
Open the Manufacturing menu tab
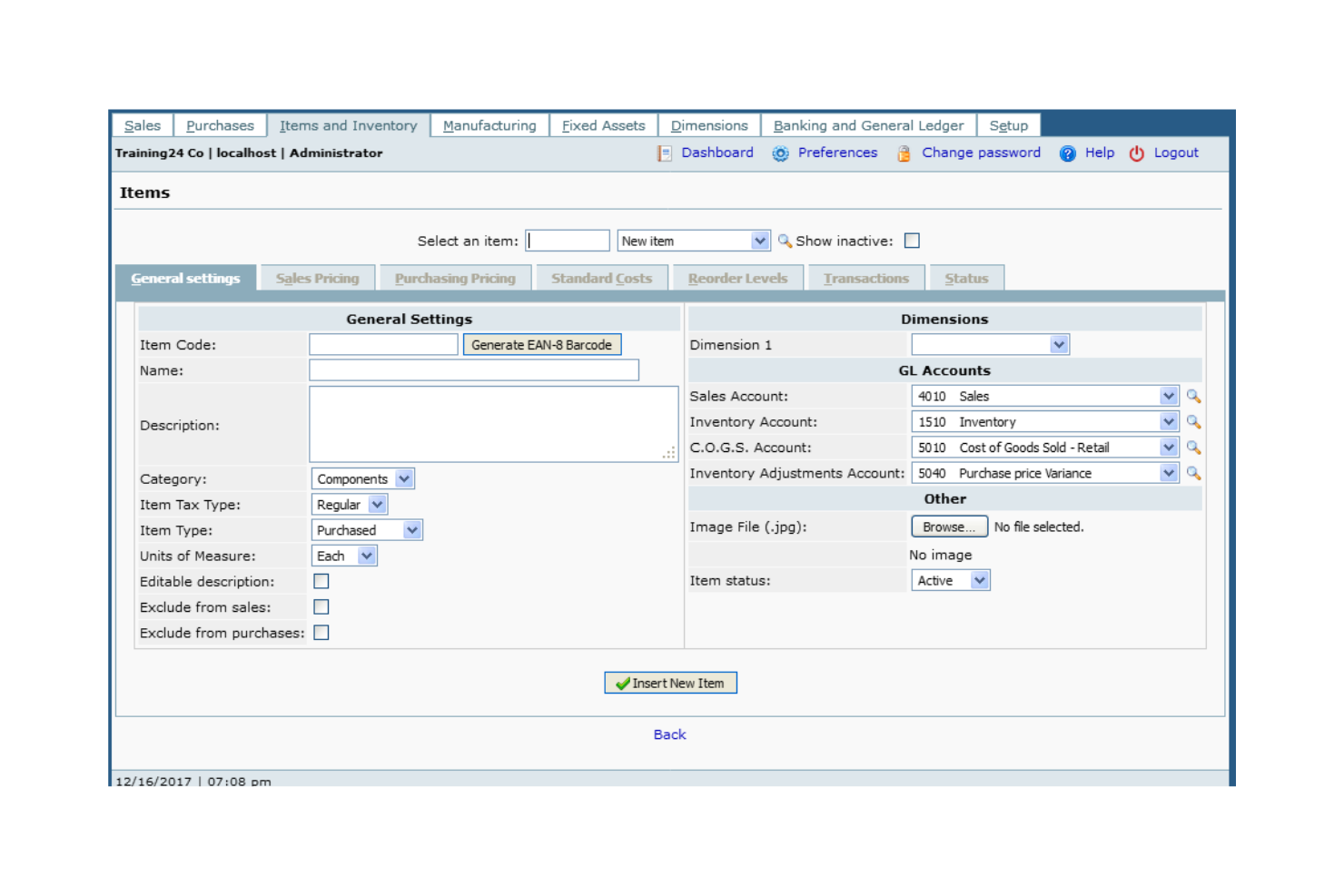[x=489, y=125]
